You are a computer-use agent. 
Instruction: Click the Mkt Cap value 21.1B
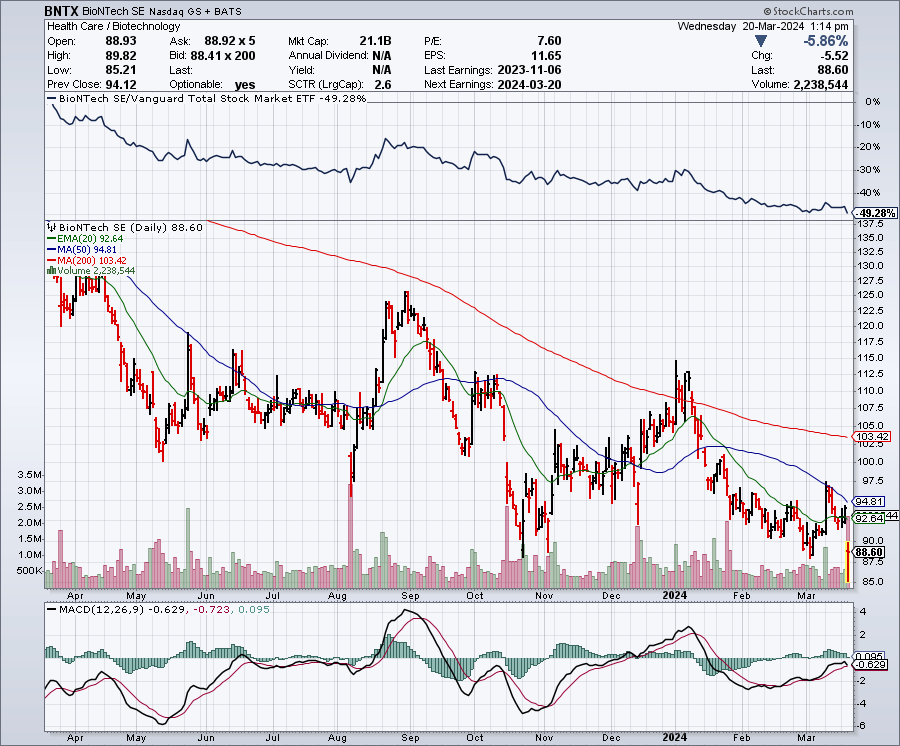(375, 41)
